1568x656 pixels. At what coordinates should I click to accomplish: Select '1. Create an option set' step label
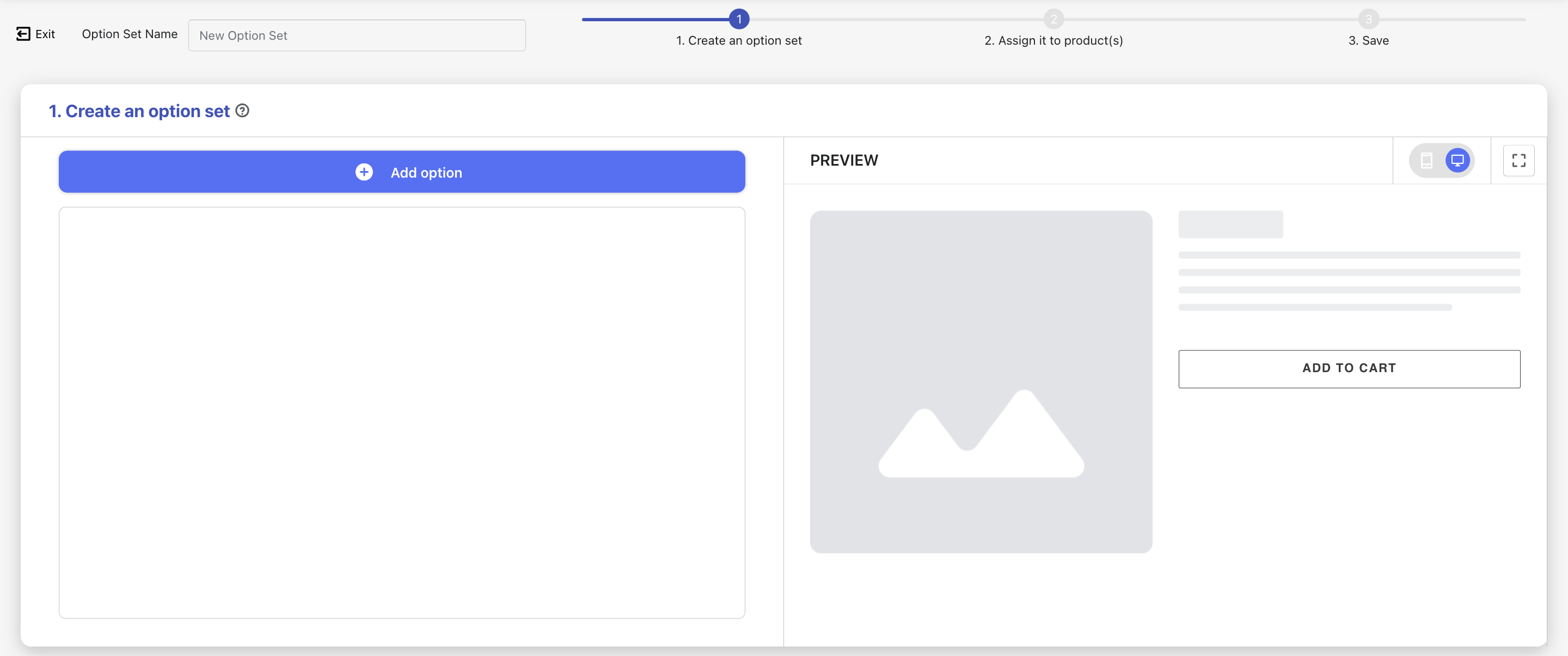[x=739, y=41]
